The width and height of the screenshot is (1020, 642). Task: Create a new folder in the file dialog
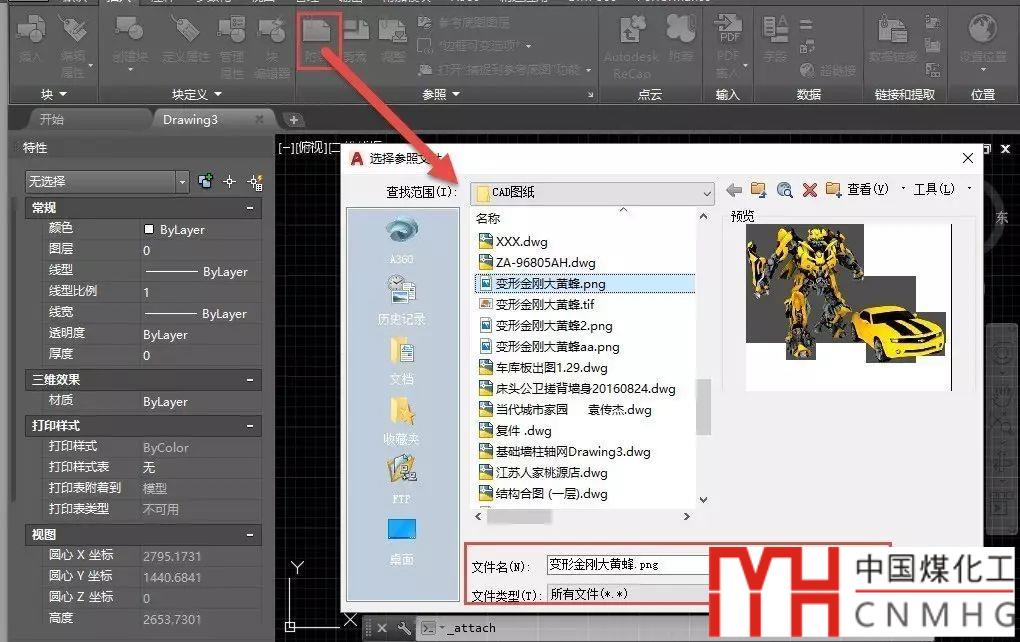833,189
